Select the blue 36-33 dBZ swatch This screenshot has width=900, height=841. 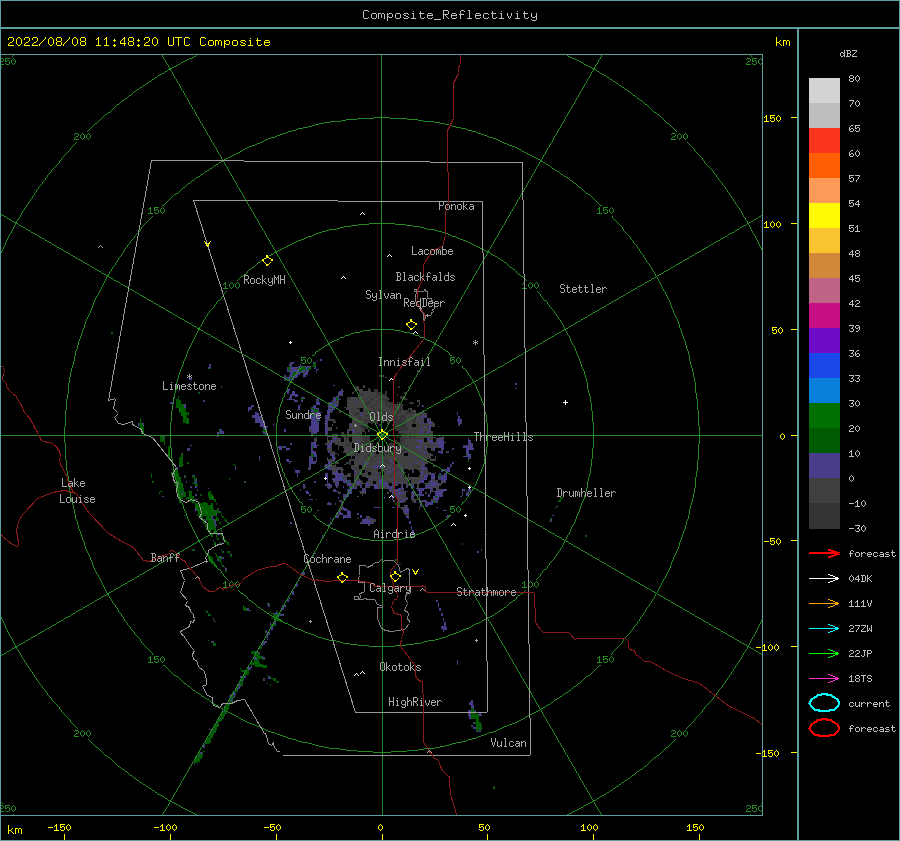(x=824, y=366)
